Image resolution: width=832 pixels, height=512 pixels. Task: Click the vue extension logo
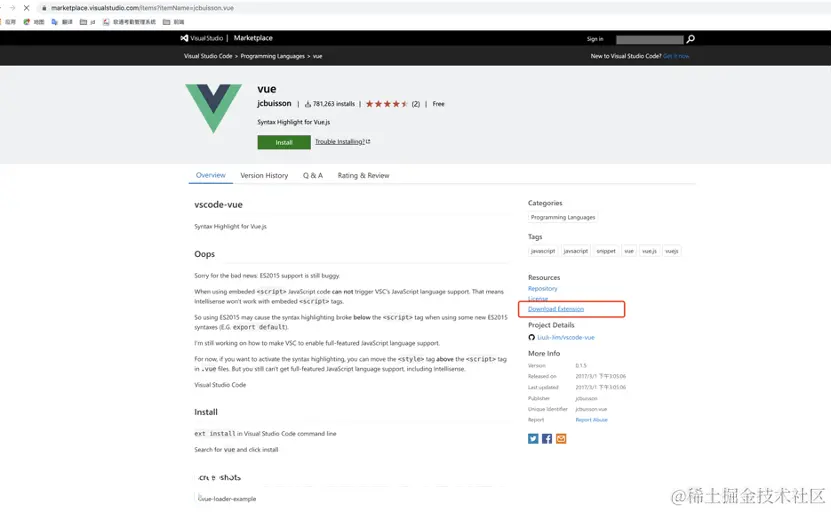tap(213, 108)
